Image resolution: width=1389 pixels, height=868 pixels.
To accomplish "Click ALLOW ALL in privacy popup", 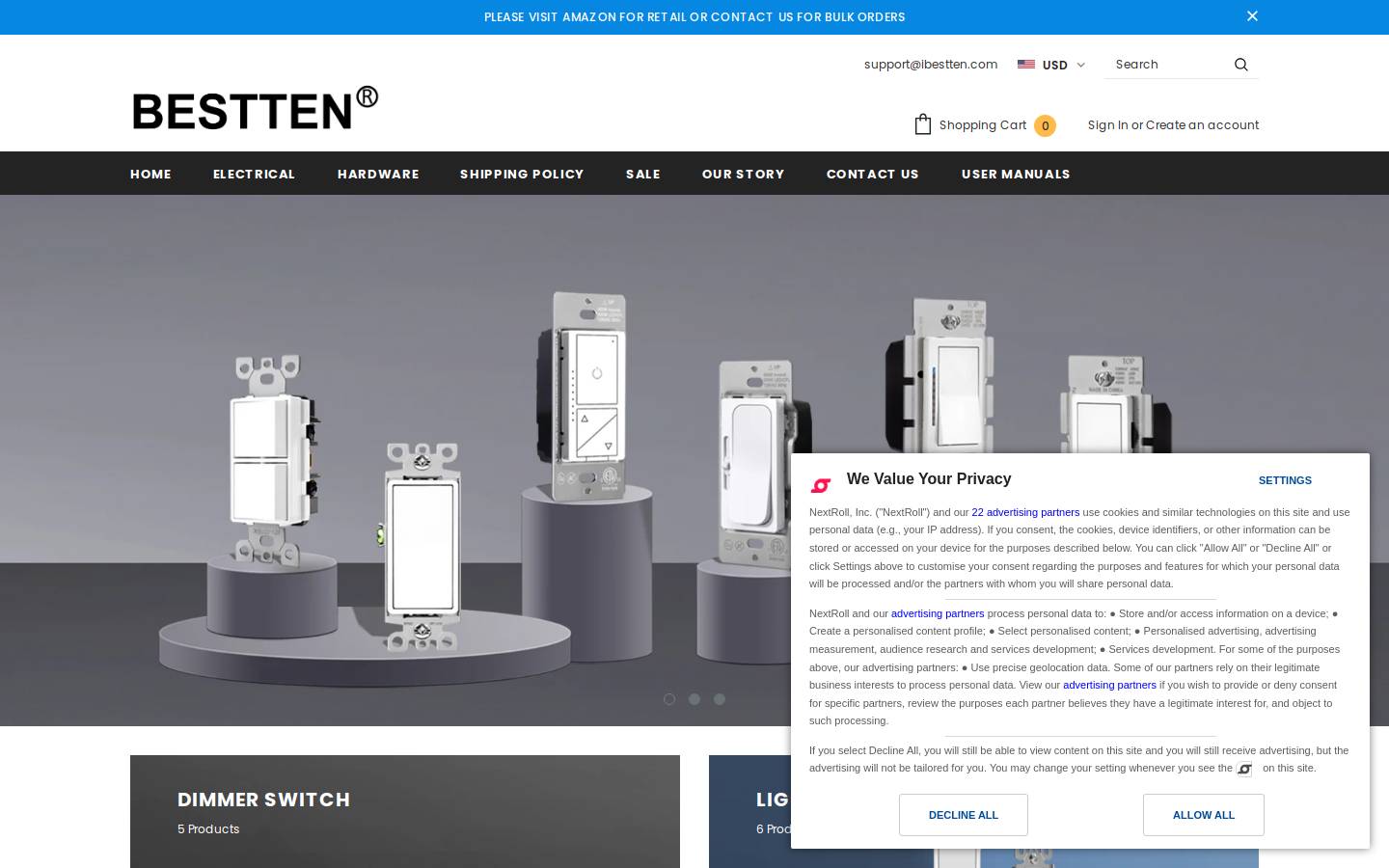I will pyautogui.click(x=1204, y=815).
